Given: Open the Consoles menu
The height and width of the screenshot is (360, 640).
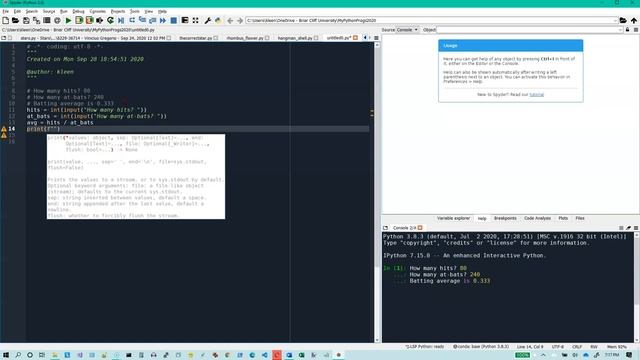Looking at the screenshot, I should pos(98,11).
